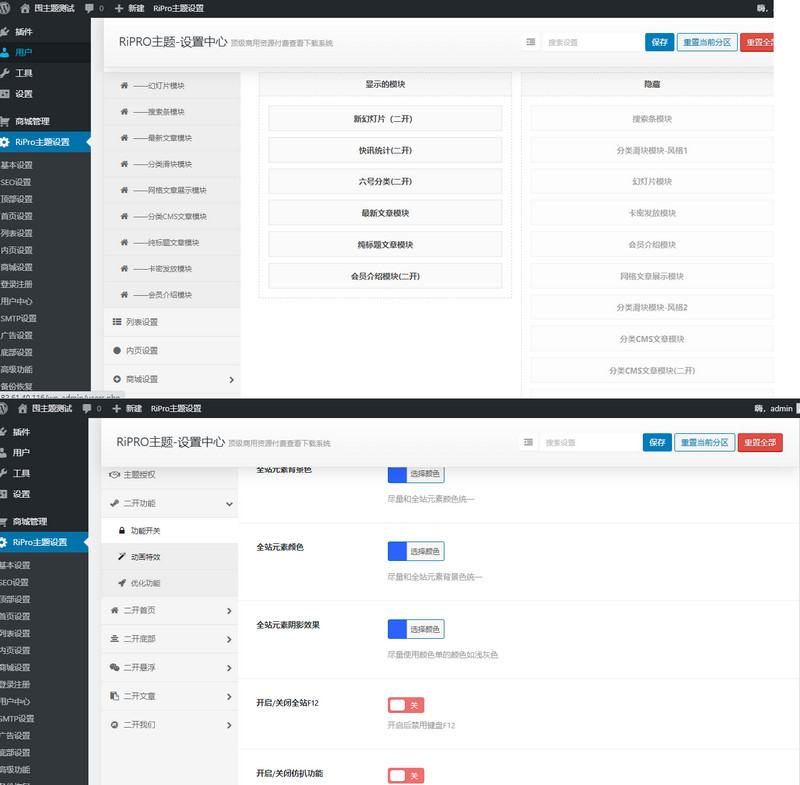Click 搜索设置 field in lower screenshot

pyautogui.click(x=589, y=442)
